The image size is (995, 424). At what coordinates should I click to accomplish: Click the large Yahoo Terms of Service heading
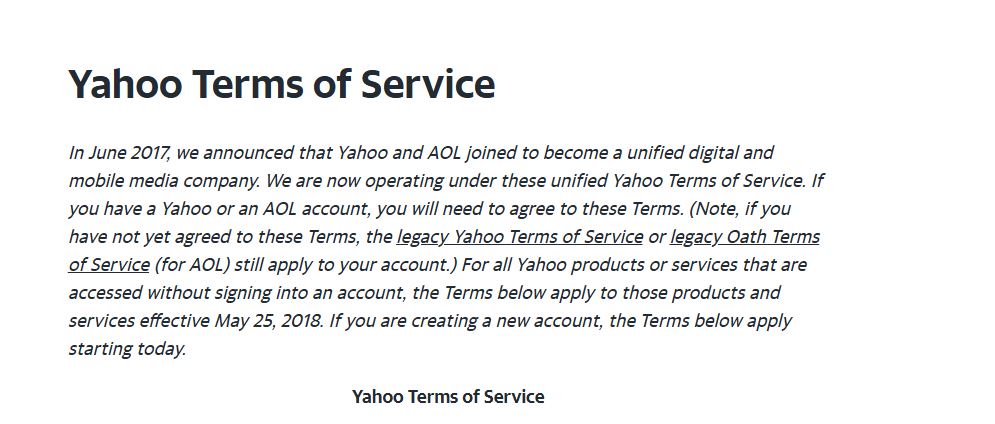tap(282, 84)
